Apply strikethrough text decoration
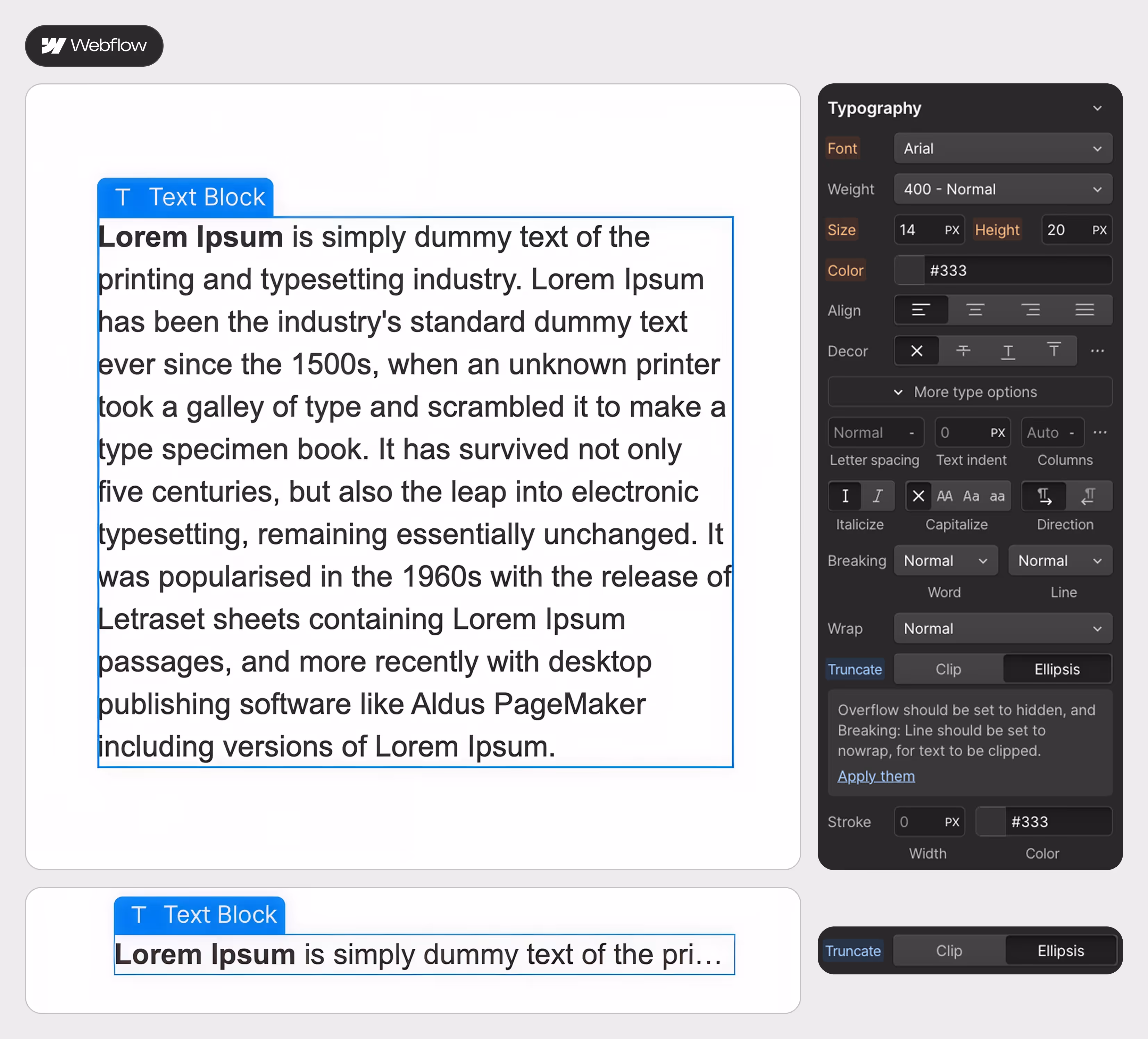 pos(963,351)
